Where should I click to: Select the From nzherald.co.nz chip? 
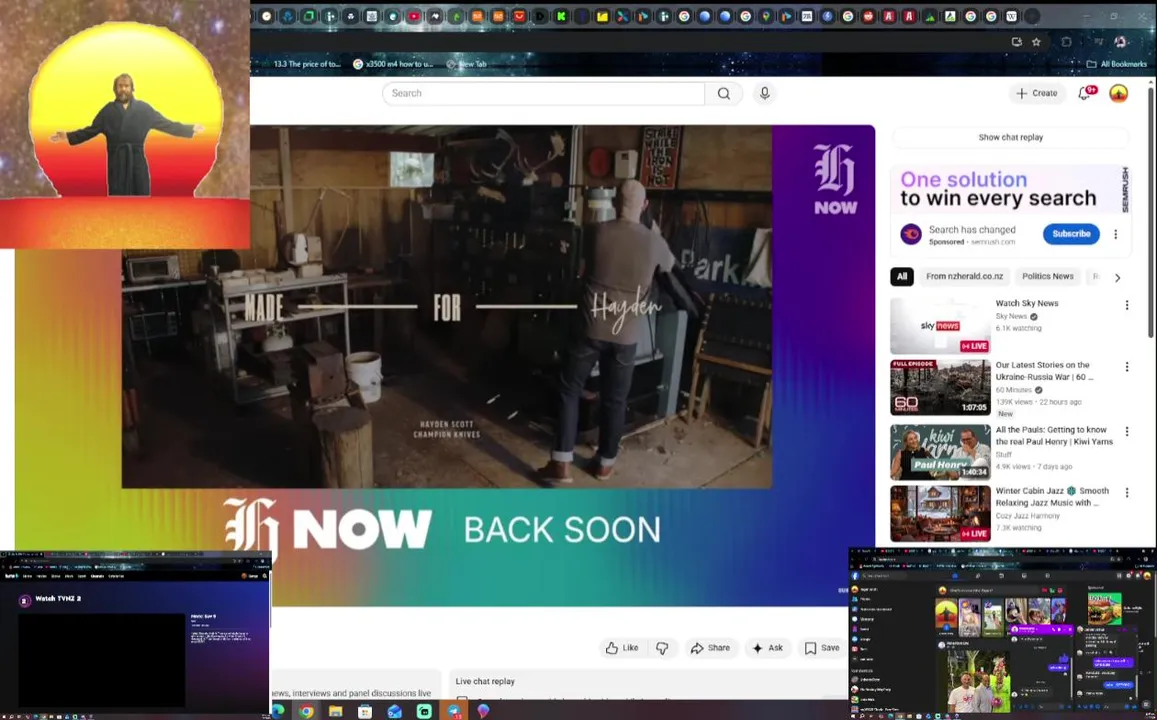click(964, 277)
